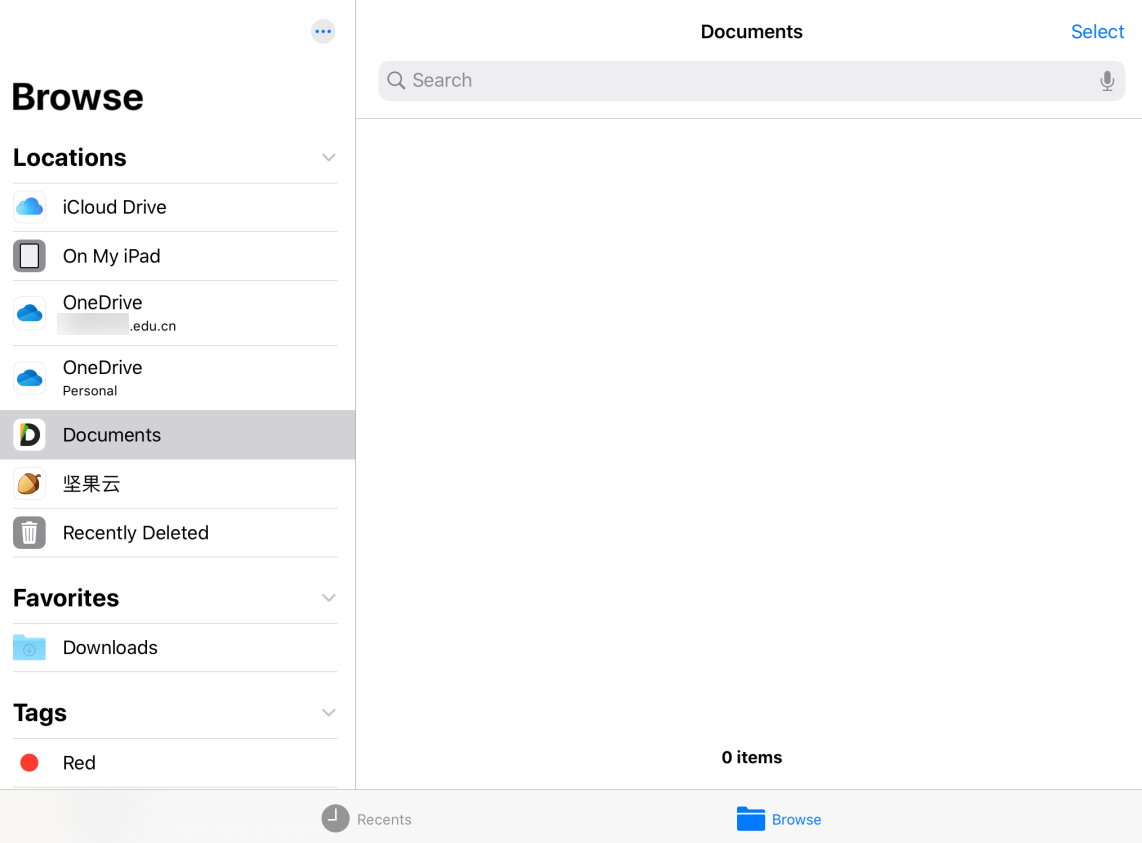Open the Downloads favorite folder
Screen dimensions: 1142x843
tap(110, 647)
